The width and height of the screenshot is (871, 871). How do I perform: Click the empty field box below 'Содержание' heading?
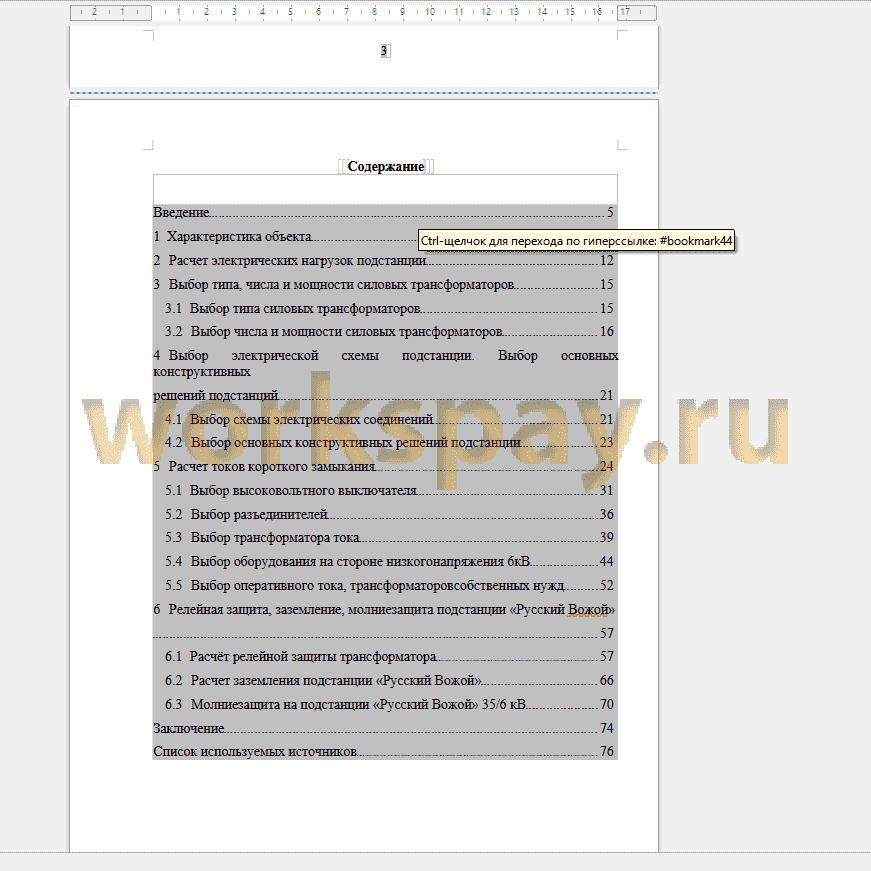click(385, 189)
